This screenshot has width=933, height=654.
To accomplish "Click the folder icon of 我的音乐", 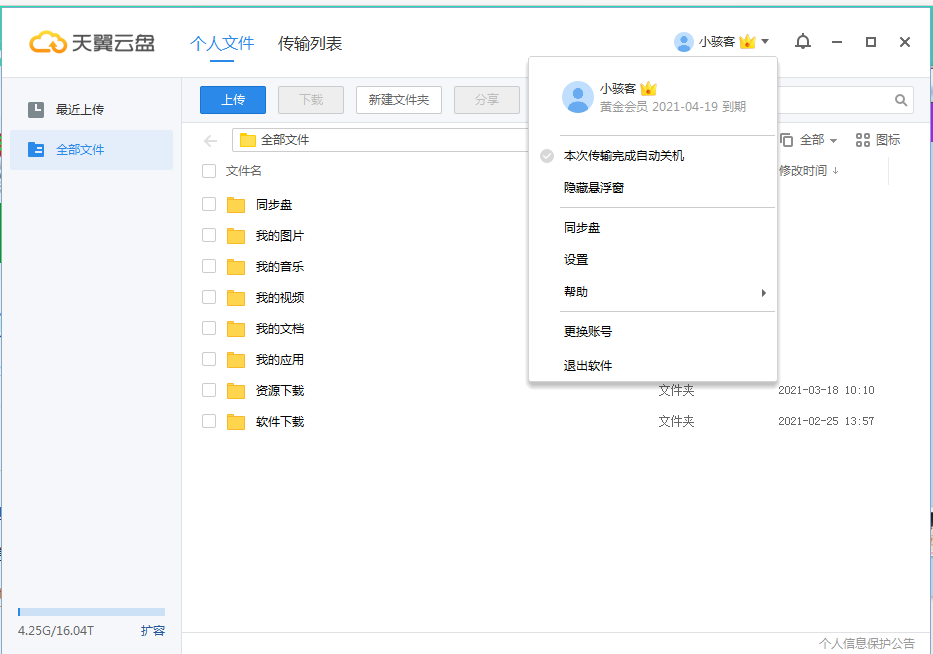I will point(236,267).
